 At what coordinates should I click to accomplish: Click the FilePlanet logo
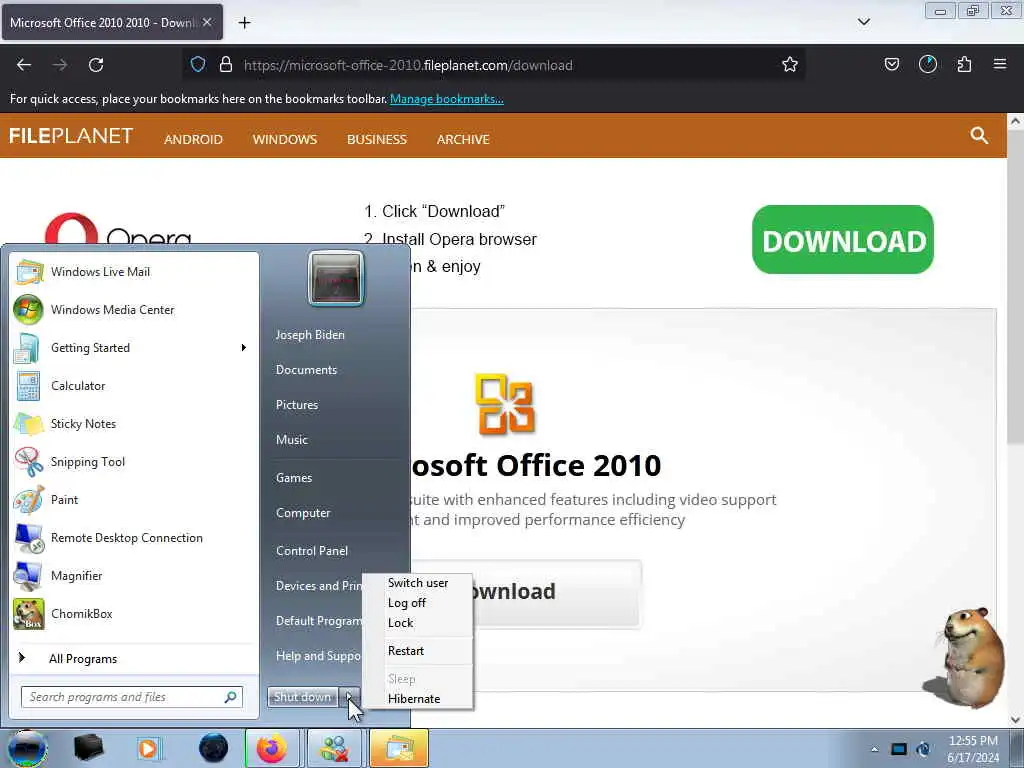tap(71, 136)
